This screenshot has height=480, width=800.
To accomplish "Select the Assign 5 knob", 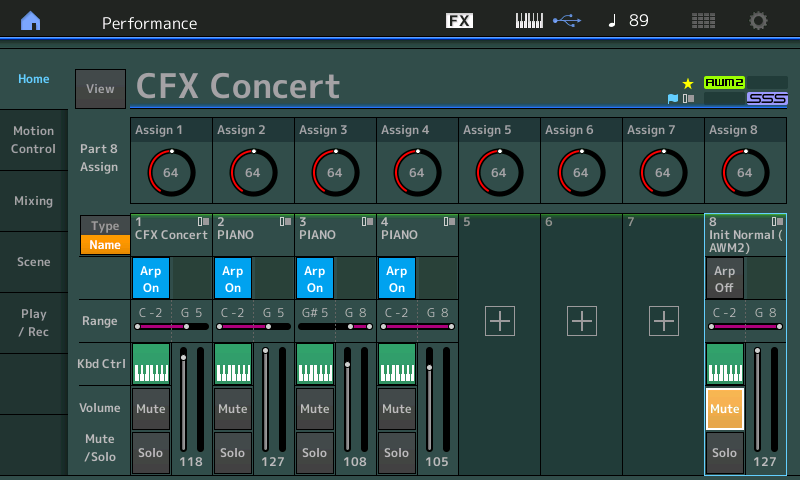I will click(499, 171).
